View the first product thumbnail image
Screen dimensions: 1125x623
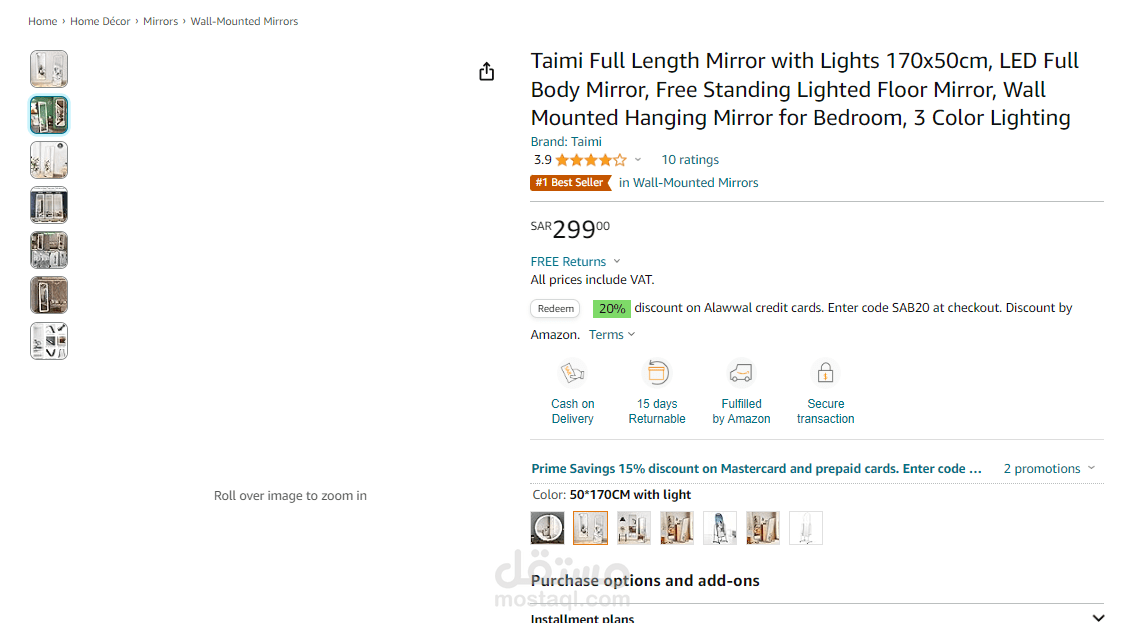pos(49,69)
